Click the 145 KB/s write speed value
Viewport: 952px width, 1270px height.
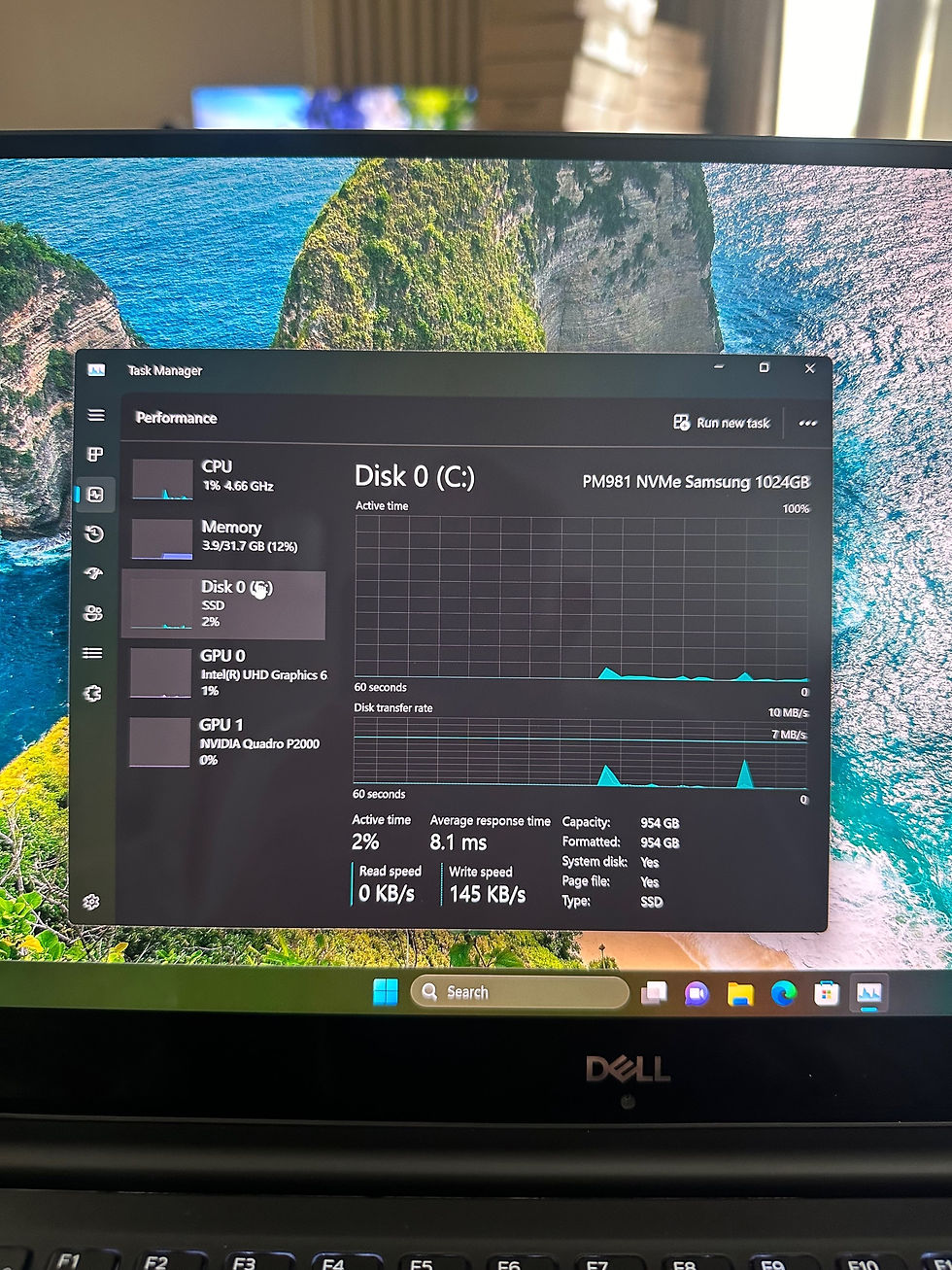[x=488, y=894]
